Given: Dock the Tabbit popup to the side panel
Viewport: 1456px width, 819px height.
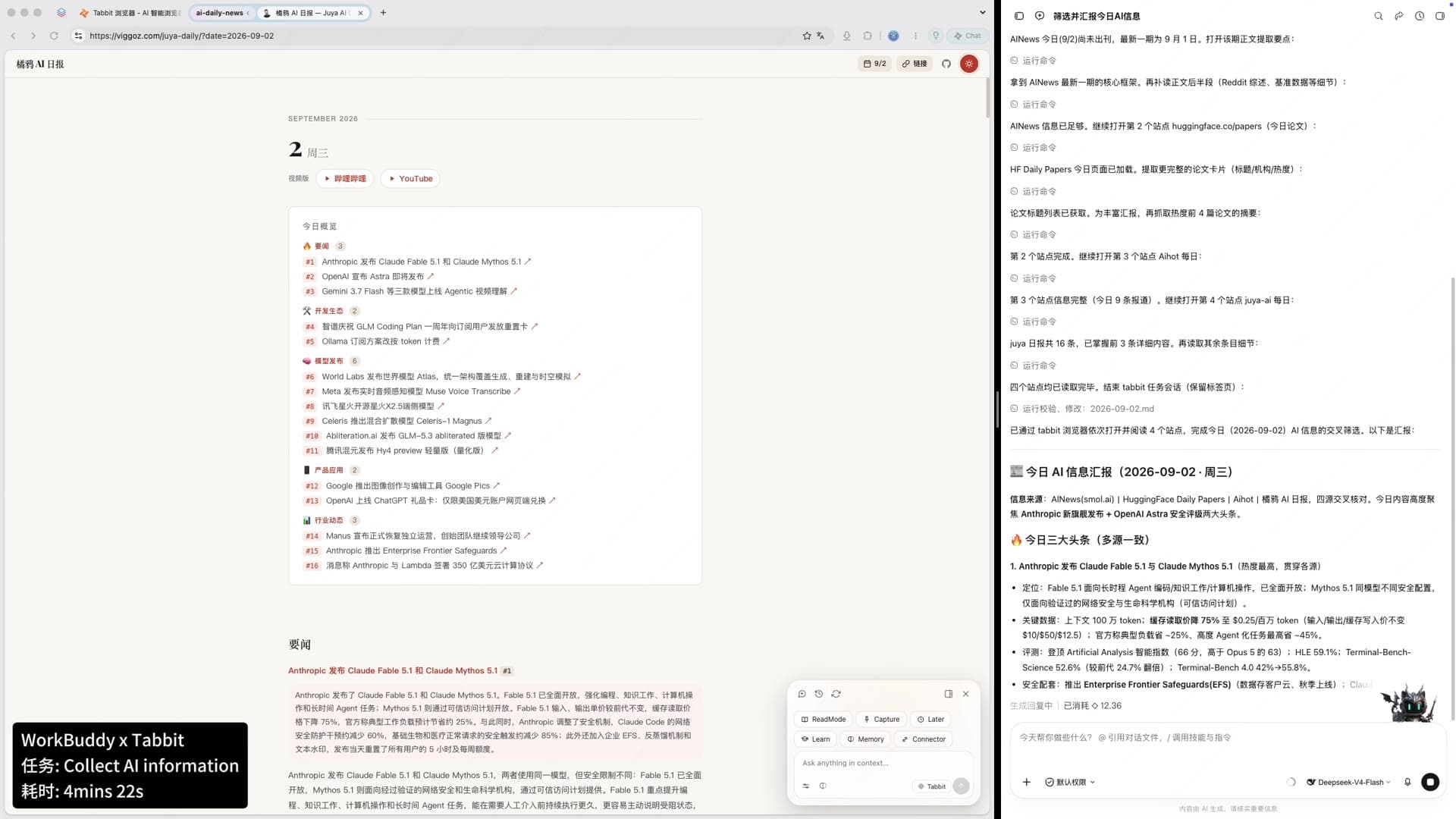Looking at the screenshot, I should pos(949,694).
